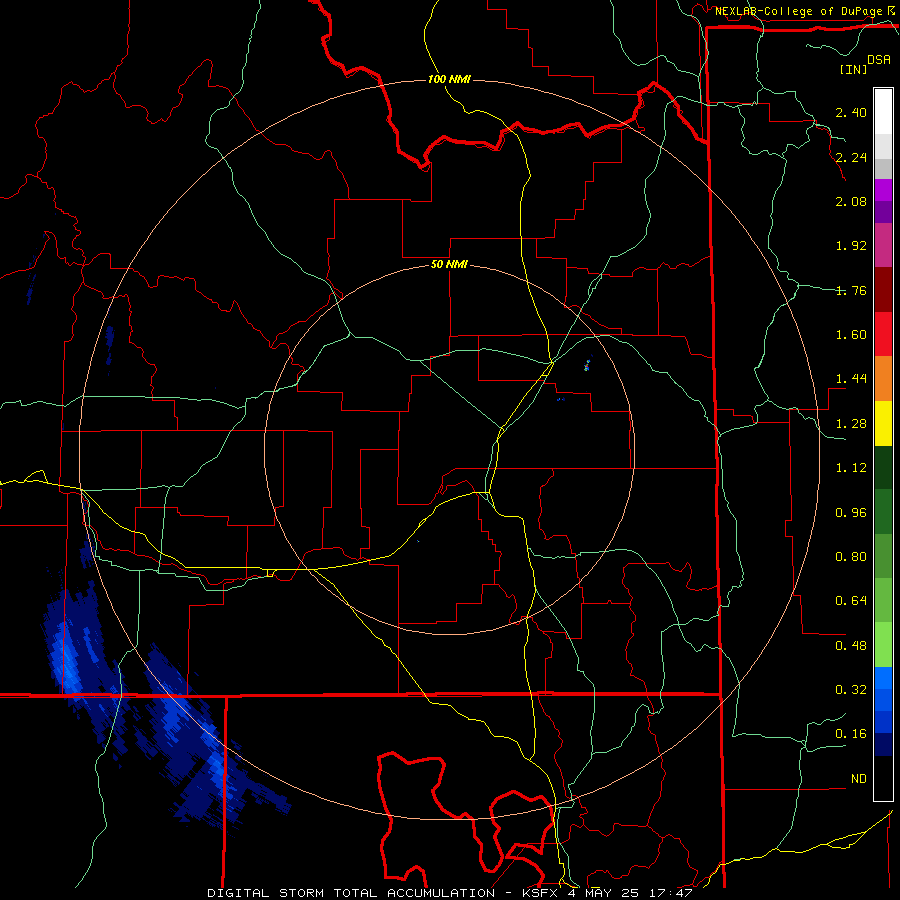The height and width of the screenshot is (900, 900).
Task: Click the light green swatch near 0.48
Action: point(883,645)
